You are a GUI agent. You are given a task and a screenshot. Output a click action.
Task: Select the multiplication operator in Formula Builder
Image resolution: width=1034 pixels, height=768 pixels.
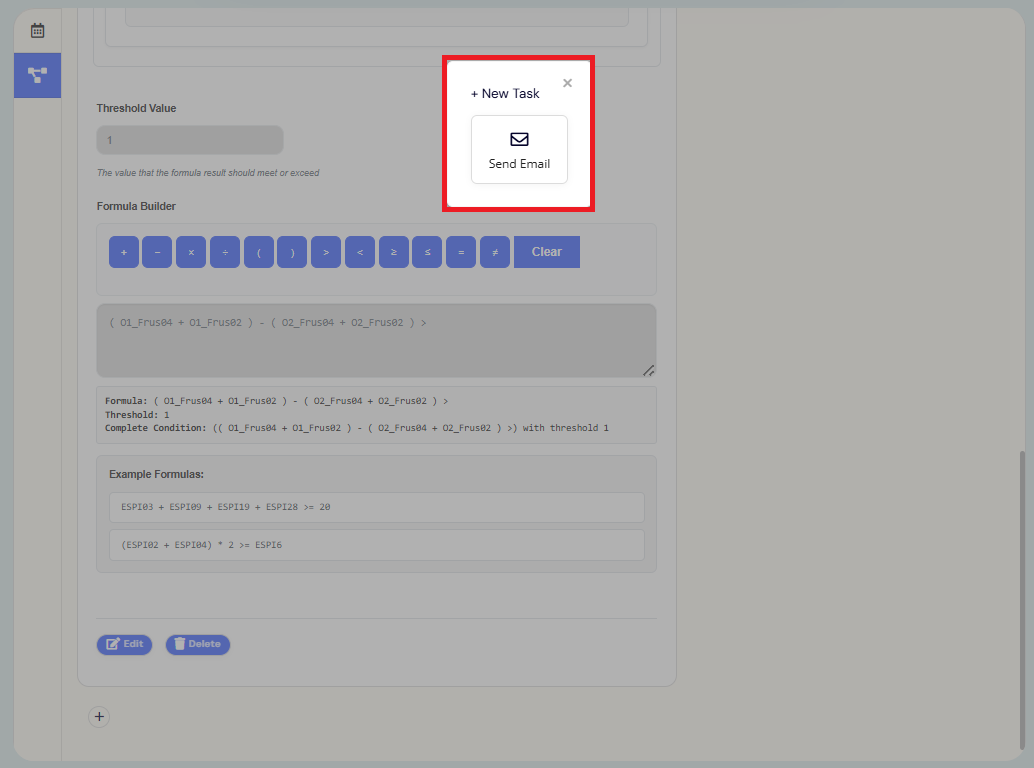[x=190, y=251]
